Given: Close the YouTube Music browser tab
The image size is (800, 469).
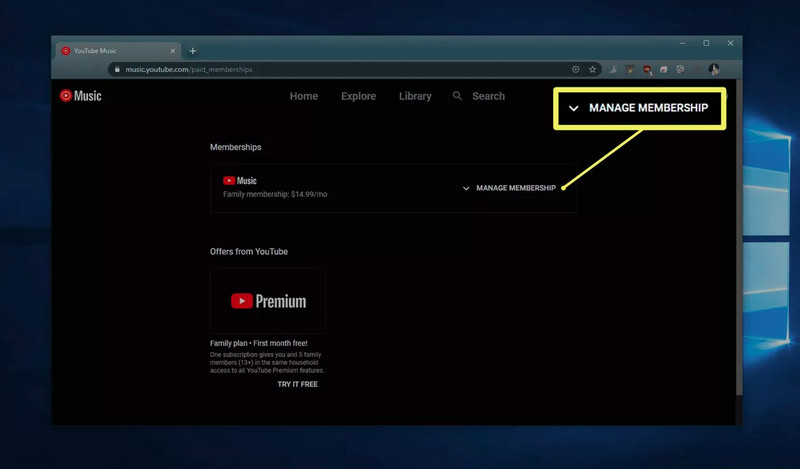Looking at the screenshot, I should tap(172, 51).
